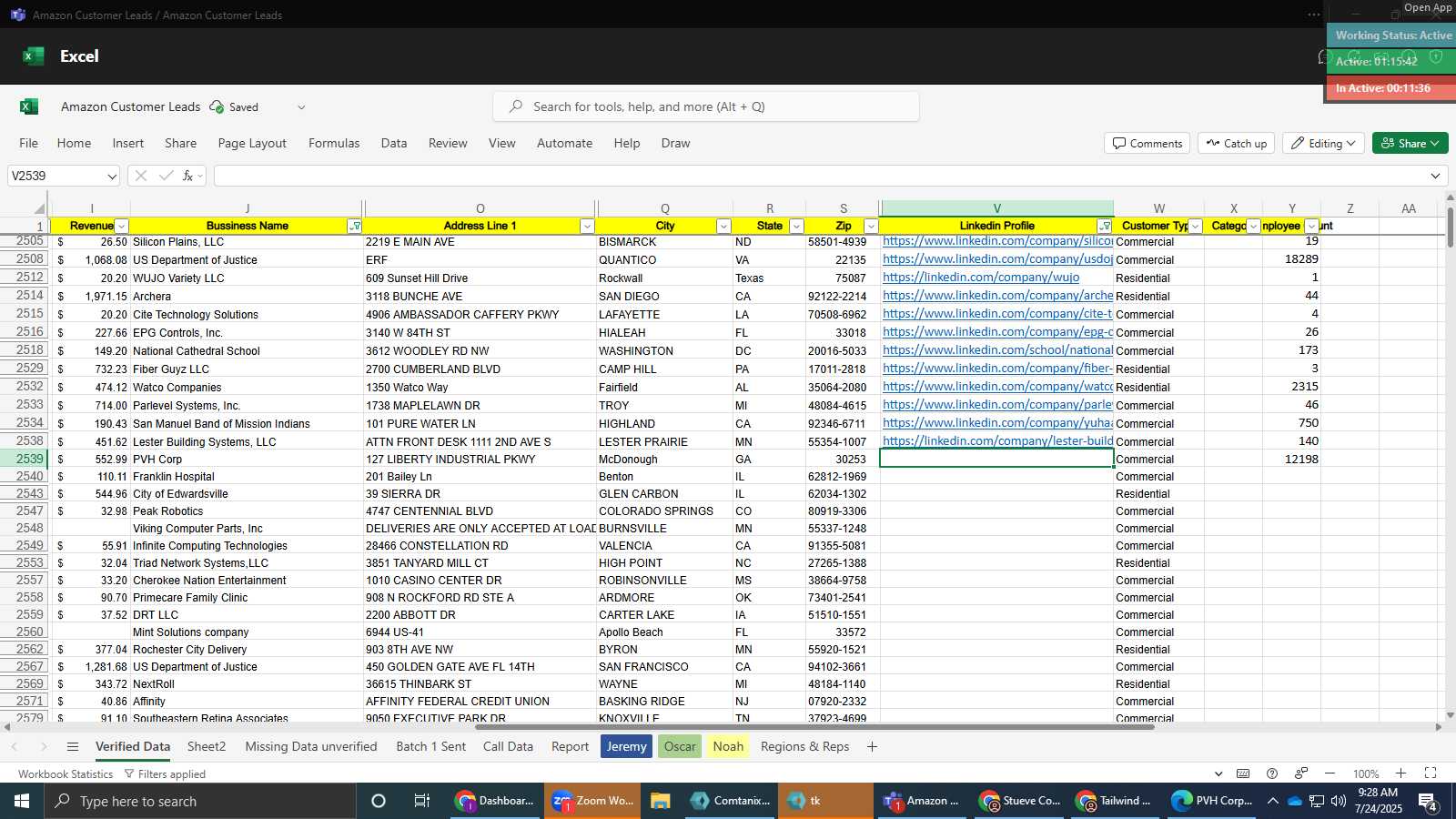Switch to the Call Data sheet tab
This screenshot has width=1456, height=819.
[508, 746]
